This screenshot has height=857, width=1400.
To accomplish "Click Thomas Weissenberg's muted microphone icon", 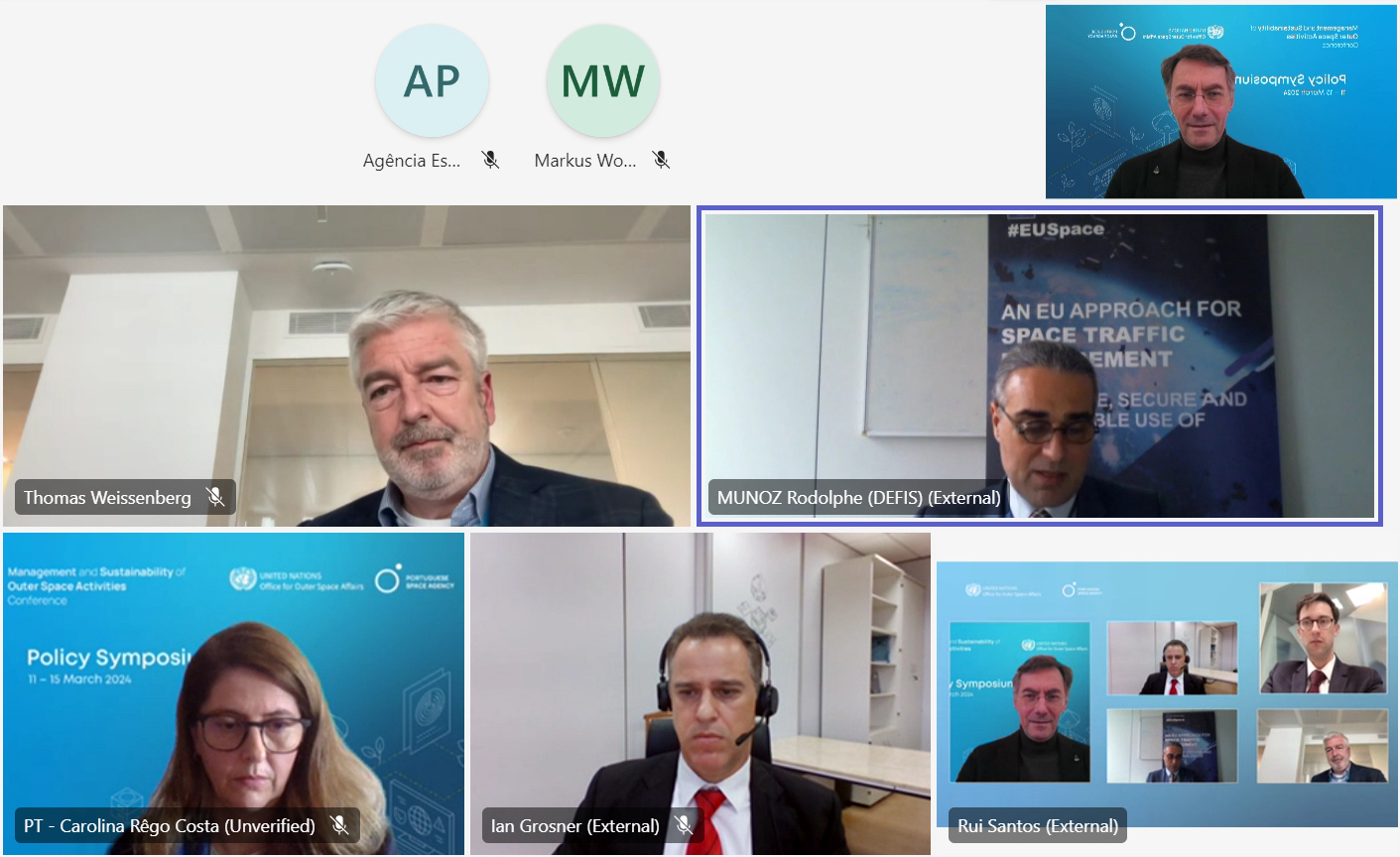I will (215, 497).
